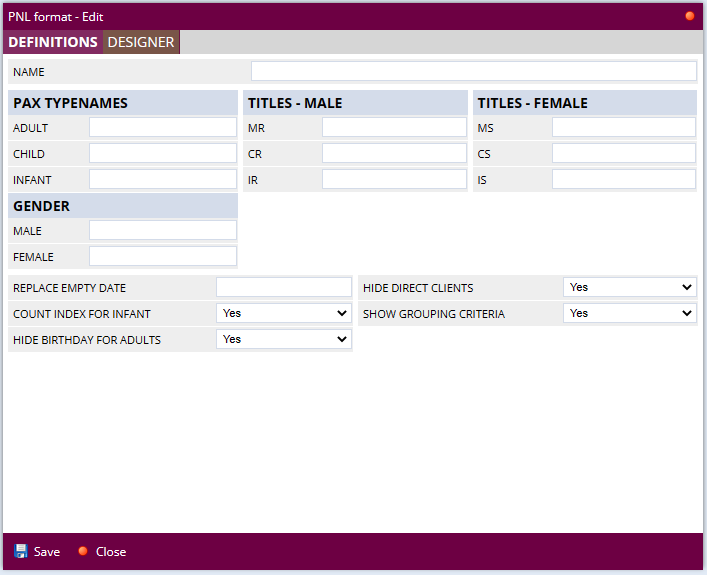The height and width of the screenshot is (575, 707).
Task: Select the Child pax typename field
Action: pos(163,154)
